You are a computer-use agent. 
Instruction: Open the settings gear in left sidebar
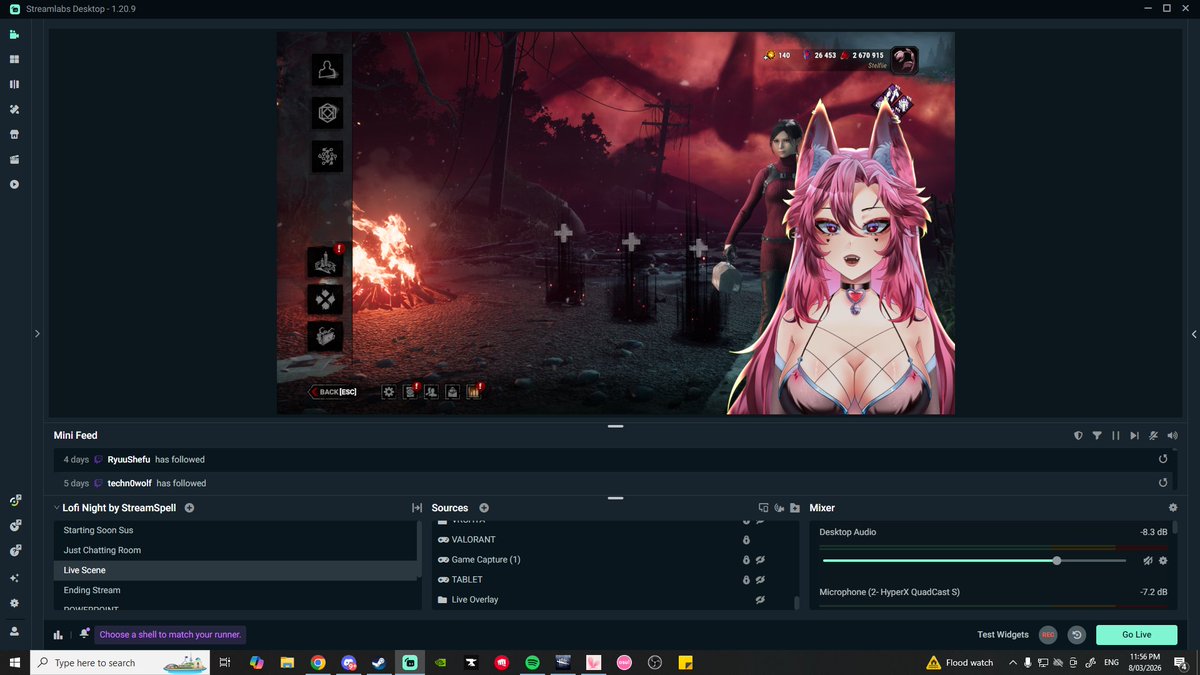pyautogui.click(x=14, y=603)
